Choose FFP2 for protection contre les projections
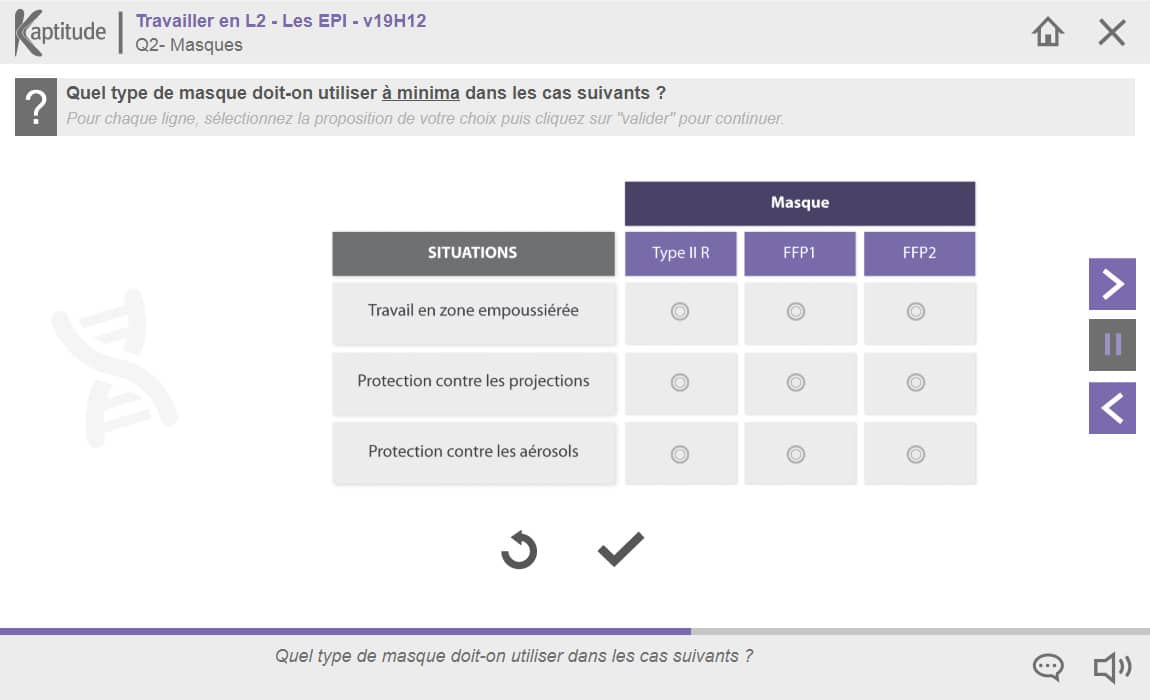This screenshot has height=700, width=1150. tap(915, 382)
